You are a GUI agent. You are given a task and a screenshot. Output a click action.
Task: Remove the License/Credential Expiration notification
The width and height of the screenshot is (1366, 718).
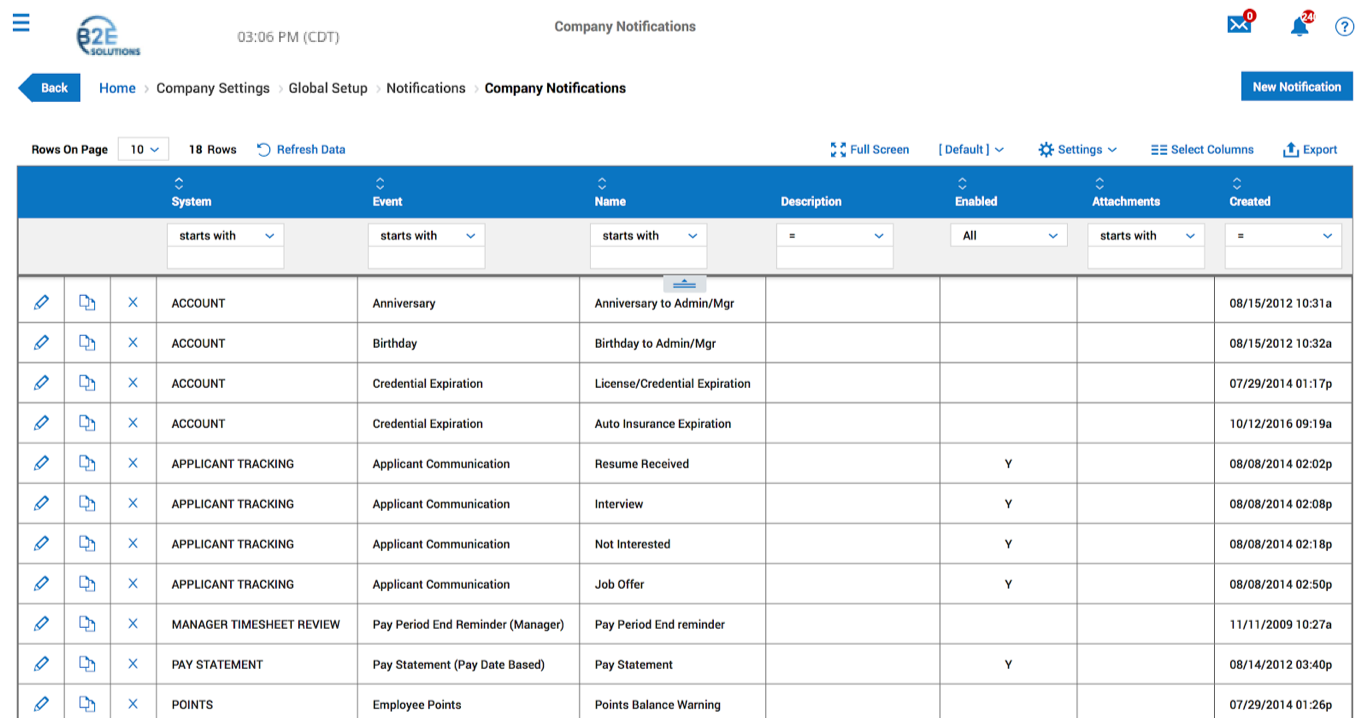[x=133, y=383]
